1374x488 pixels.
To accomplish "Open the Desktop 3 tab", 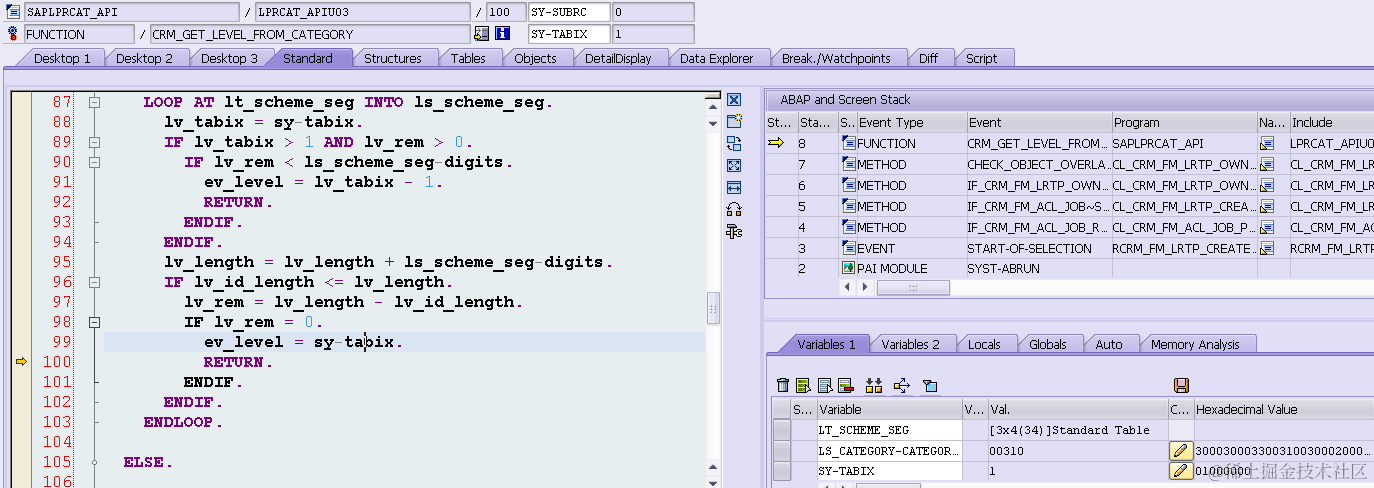I will point(229,58).
